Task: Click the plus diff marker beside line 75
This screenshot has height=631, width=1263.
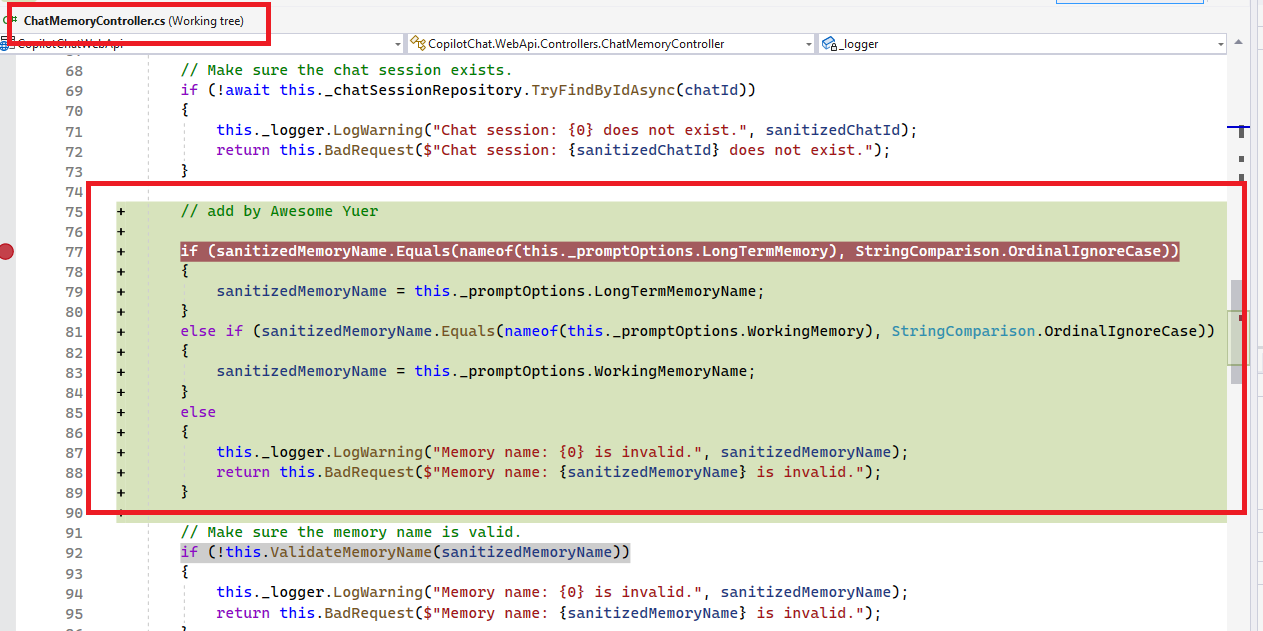Action: coord(120,211)
